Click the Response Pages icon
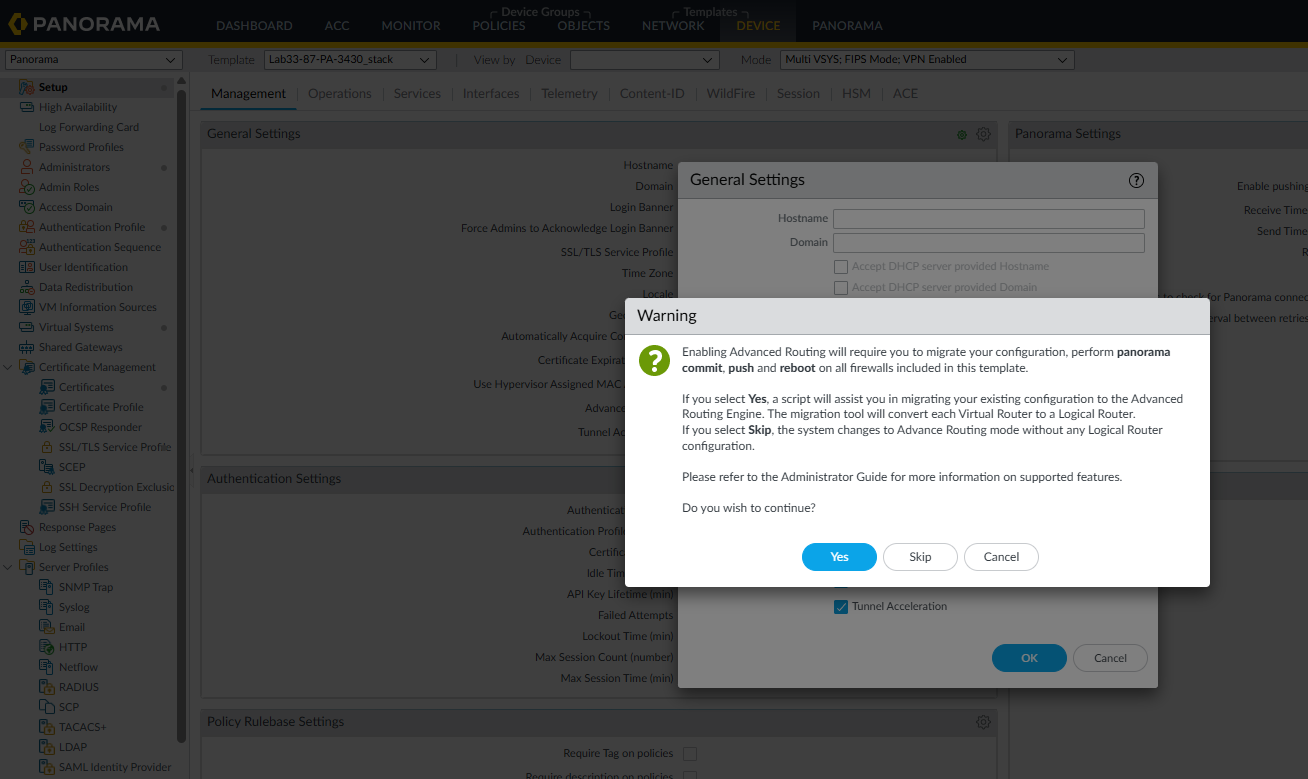Viewport: 1308px width, 779px height. coord(27,527)
